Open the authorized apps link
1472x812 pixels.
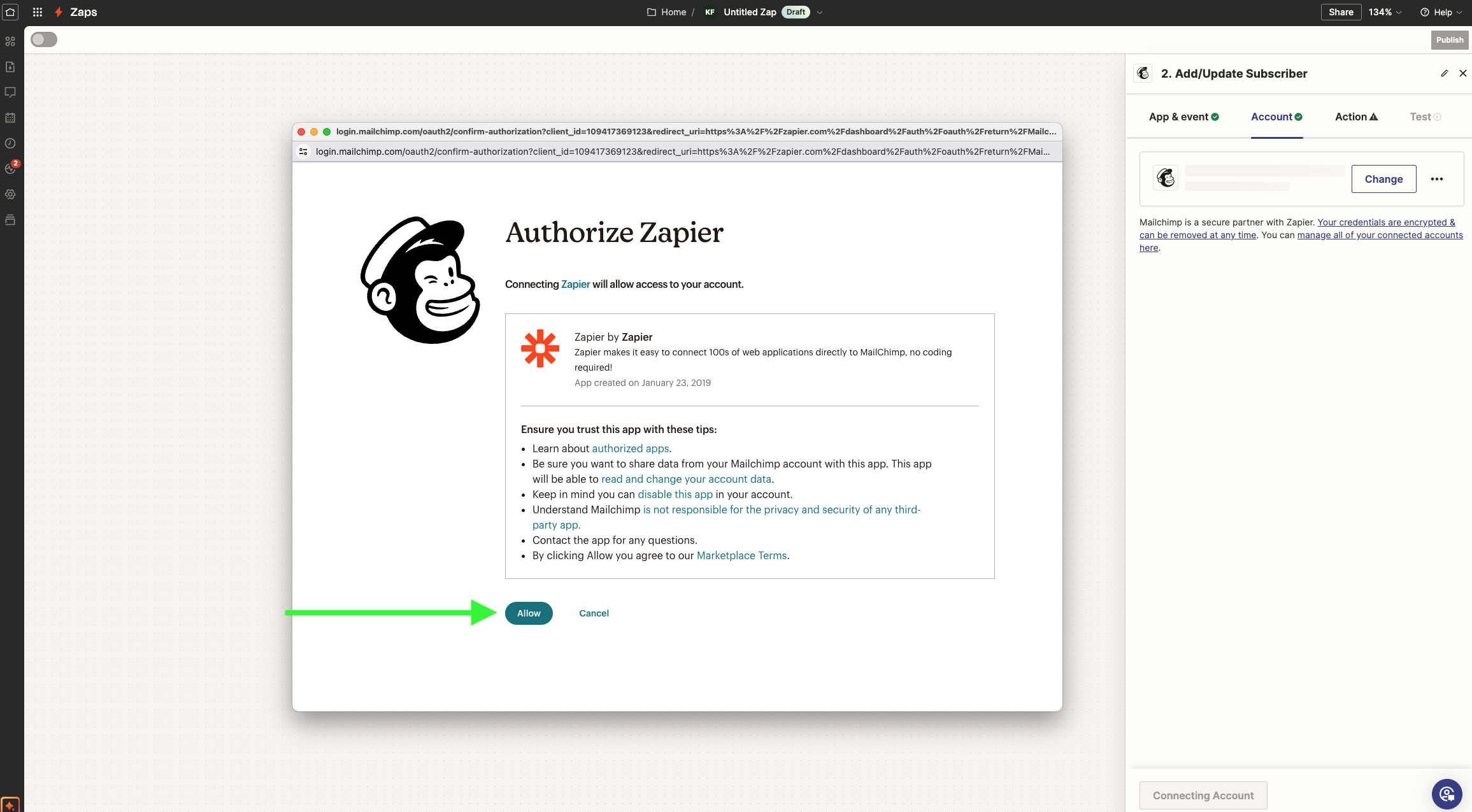point(631,448)
